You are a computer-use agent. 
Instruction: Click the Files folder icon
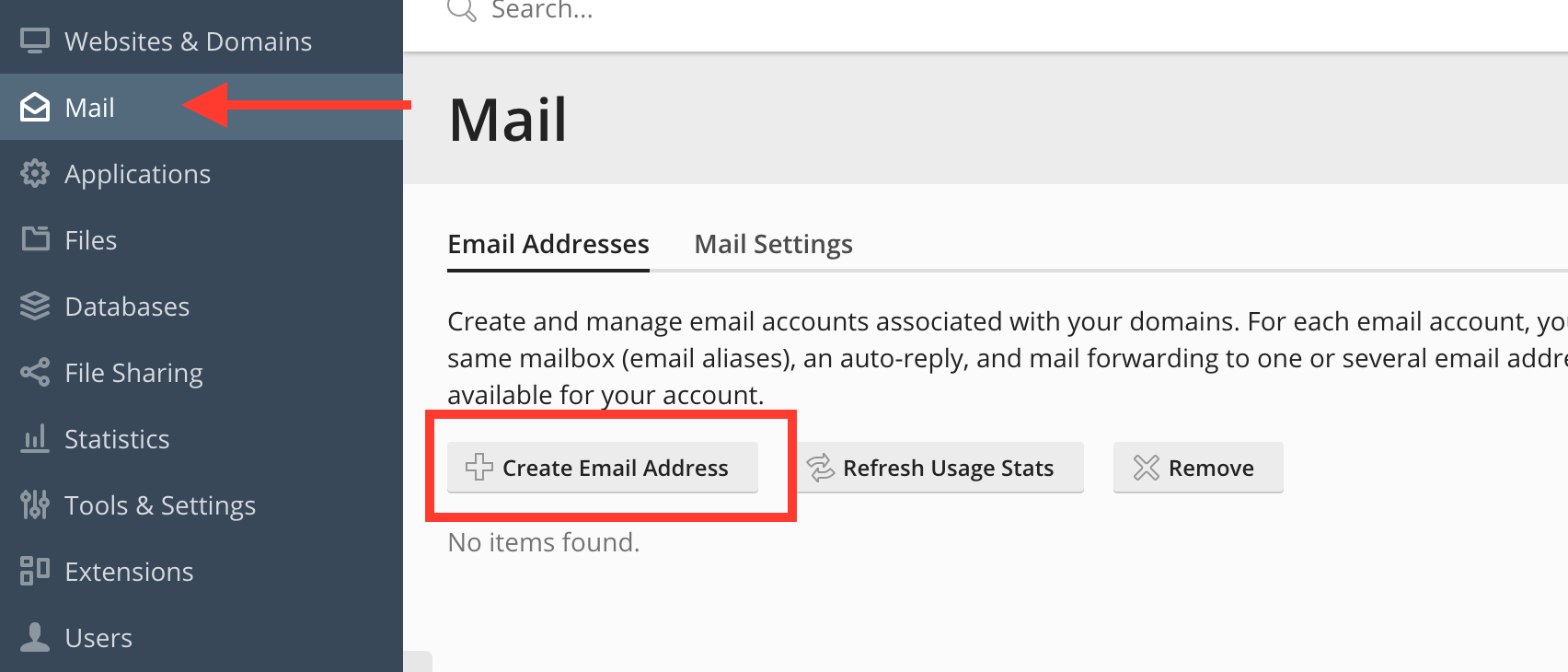[x=35, y=239]
